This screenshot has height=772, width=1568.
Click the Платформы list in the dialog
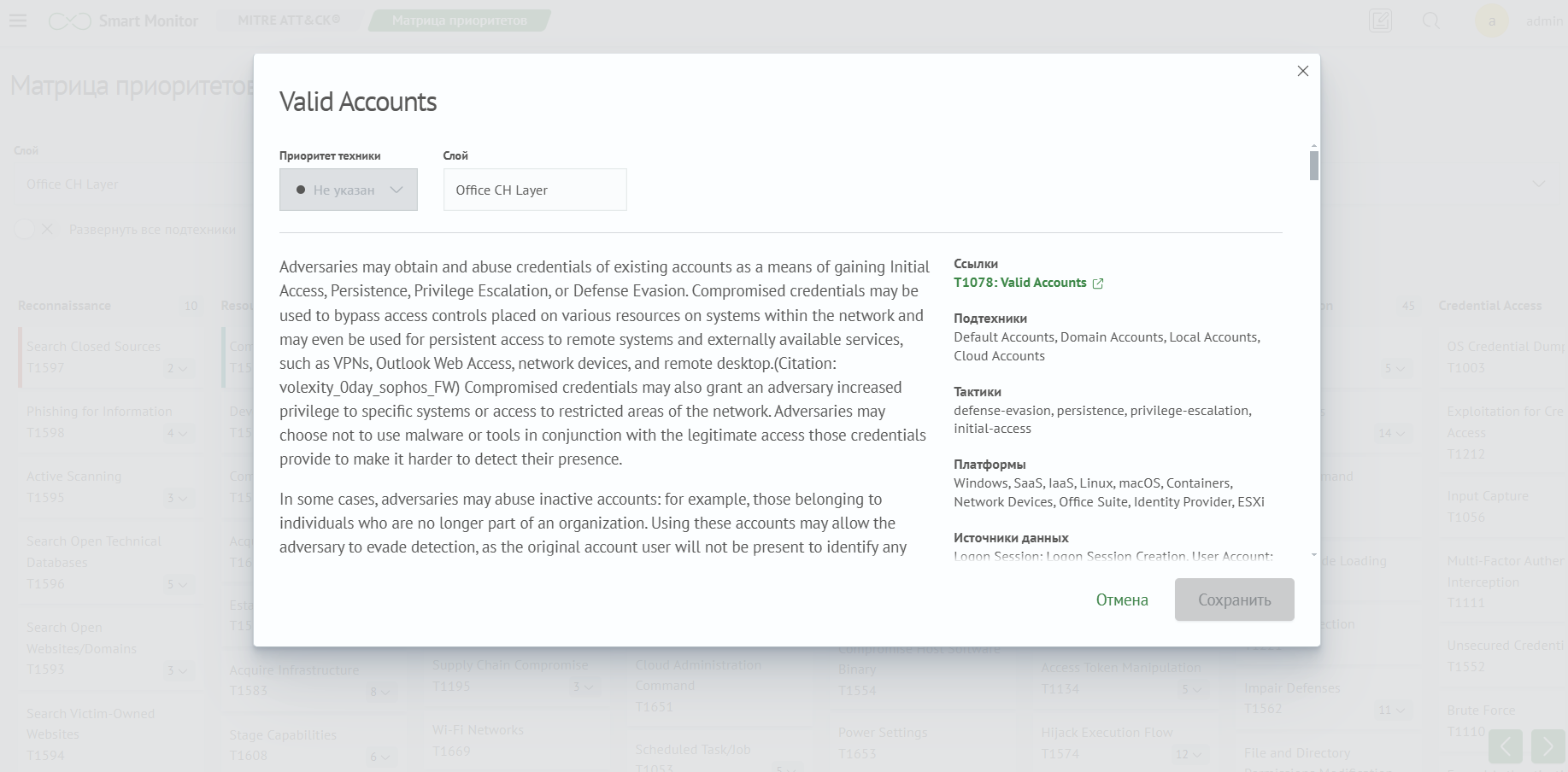point(1109,493)
